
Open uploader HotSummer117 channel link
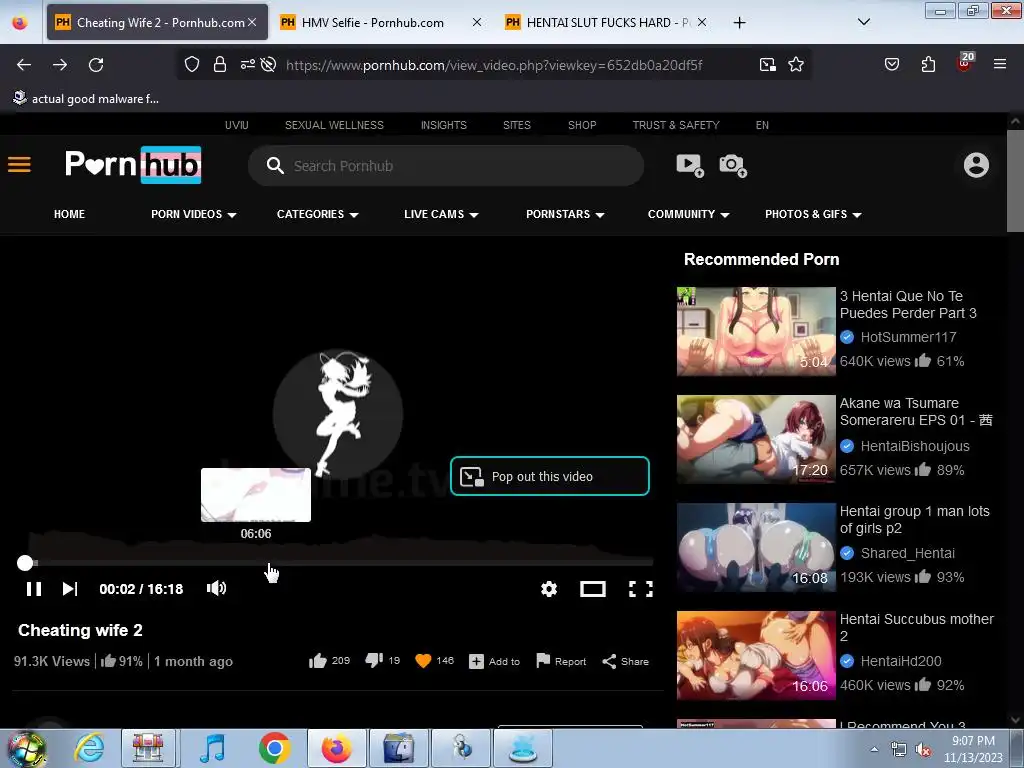908,337
